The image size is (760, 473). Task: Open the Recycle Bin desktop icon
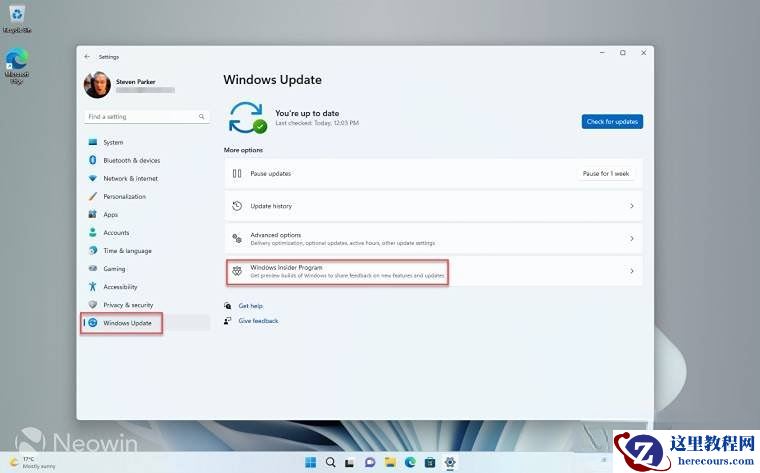tap(17, 19)
